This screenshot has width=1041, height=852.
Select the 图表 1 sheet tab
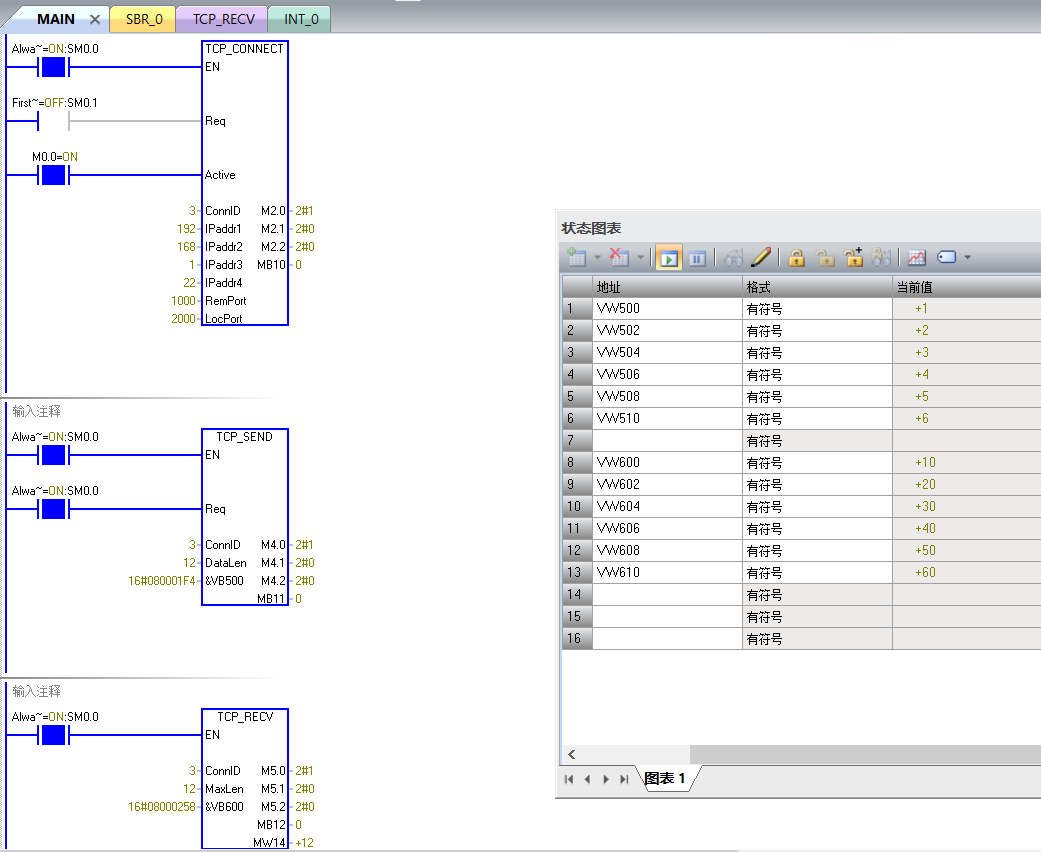tap(666, 779)
